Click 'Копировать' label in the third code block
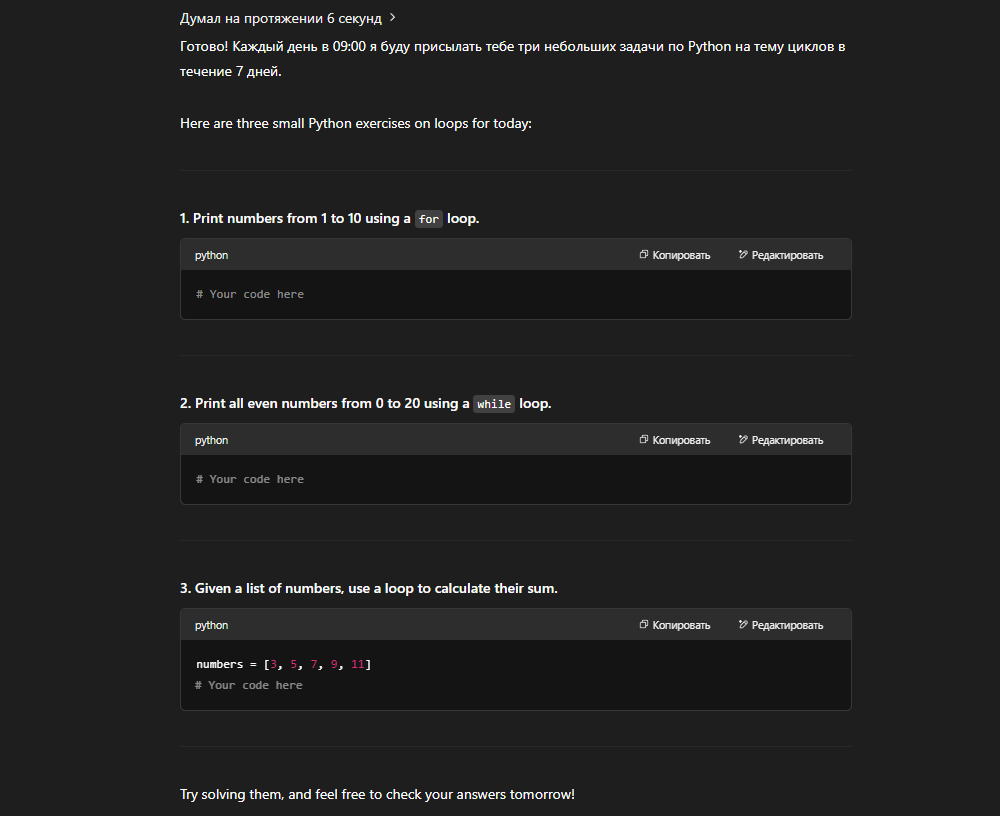This screenshot has height=816, width=1000. coord(681,625)
